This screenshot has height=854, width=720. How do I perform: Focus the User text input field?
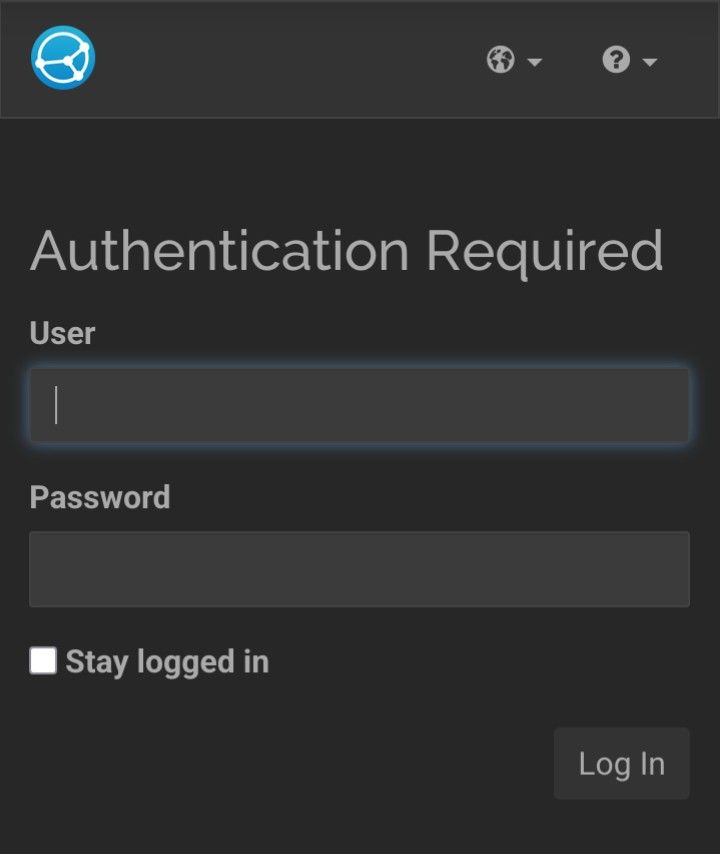(359, 405)
